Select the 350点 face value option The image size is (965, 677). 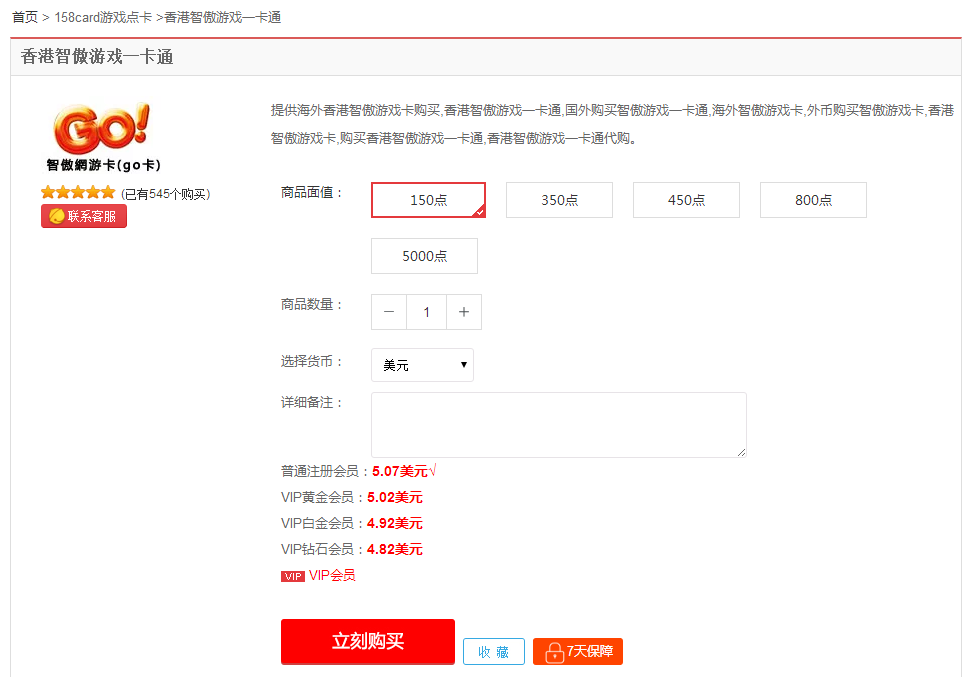pos(559,200)
